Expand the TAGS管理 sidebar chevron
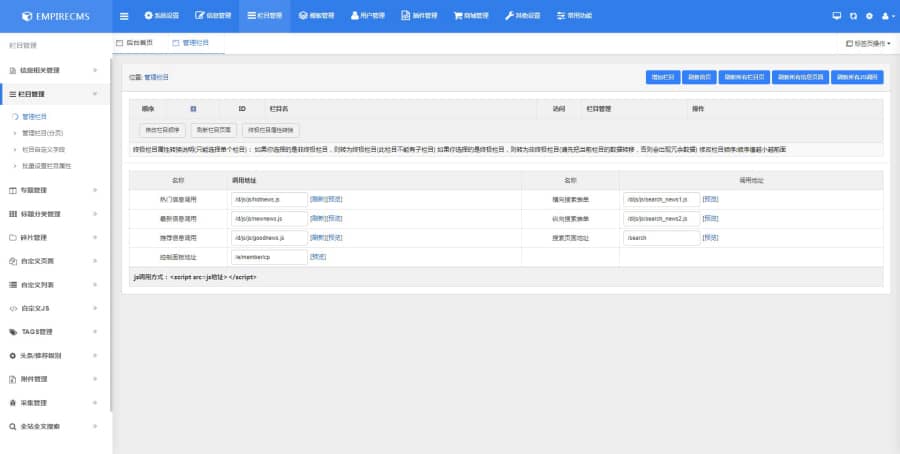Image resolution: width=900 pixels, height=454 pixels. 95,332
